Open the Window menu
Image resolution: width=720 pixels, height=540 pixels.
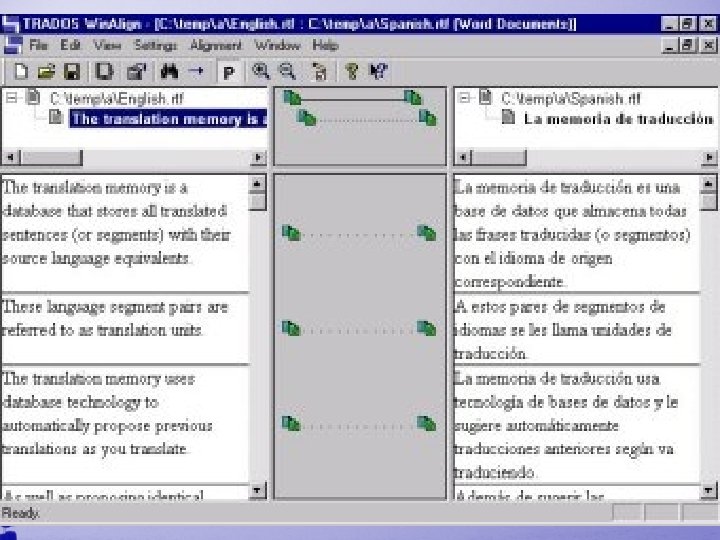[277, 45]
